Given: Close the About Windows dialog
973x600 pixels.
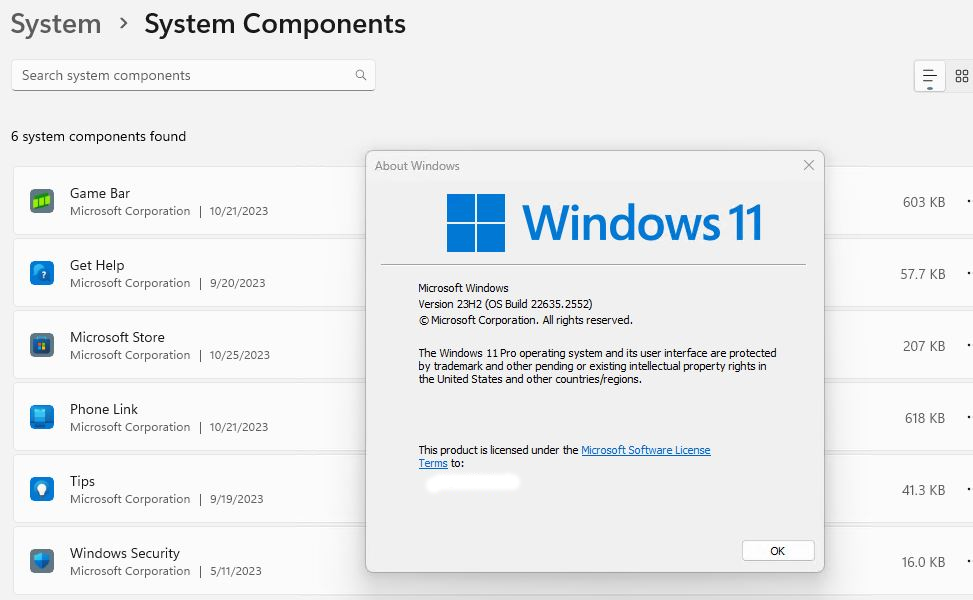Looking at the screenshot, I should (x=808, y=165).
